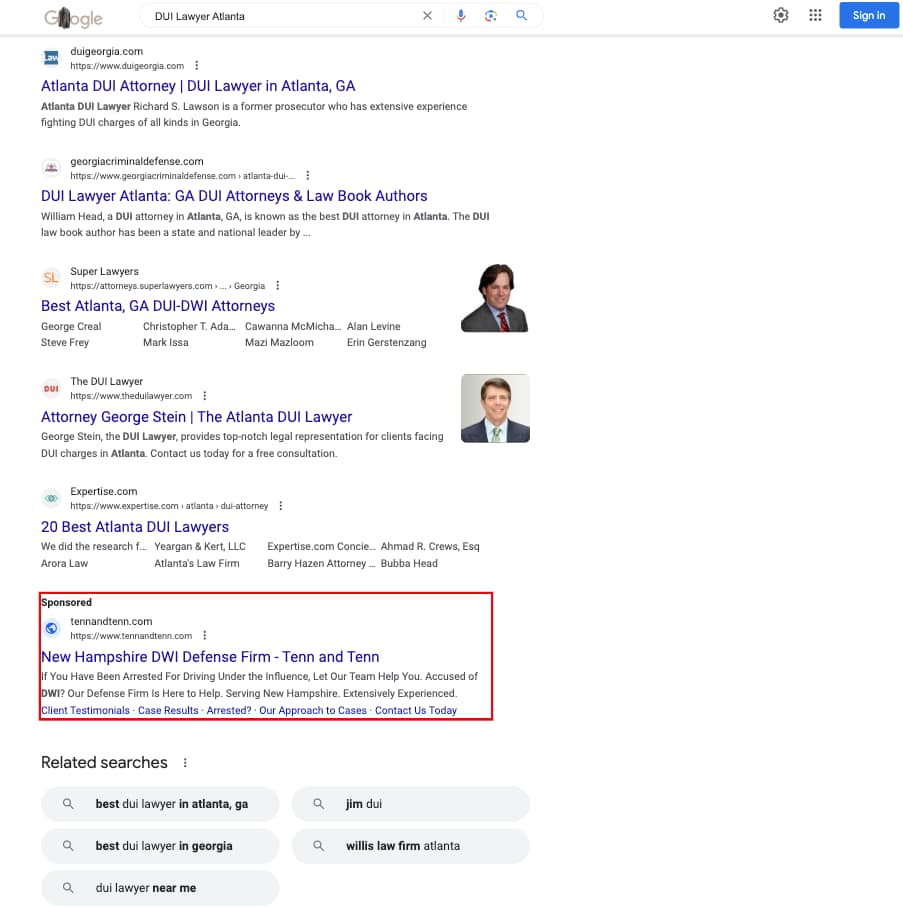
Task: Open Related searches more options menu
Action: (x=185, y=763)
